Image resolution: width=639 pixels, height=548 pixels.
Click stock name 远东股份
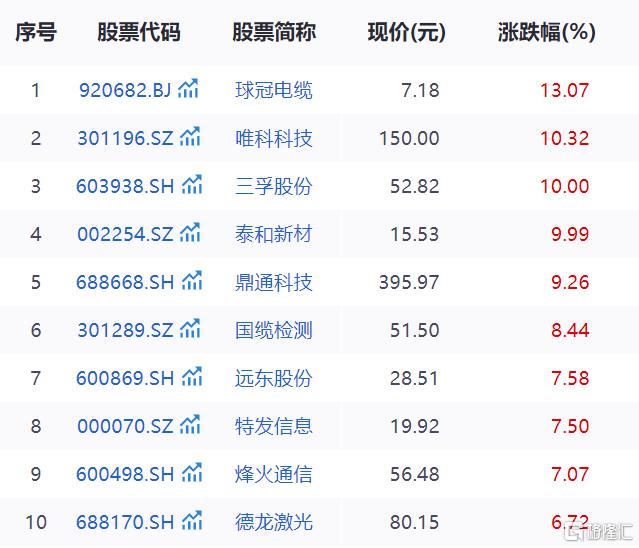coord(274,378)
